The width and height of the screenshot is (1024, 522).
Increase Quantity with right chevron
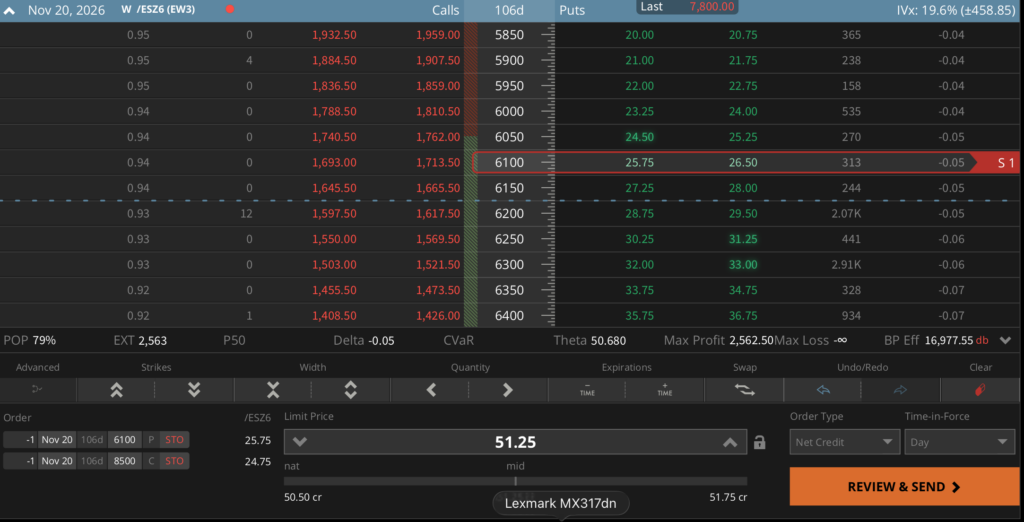[508, 390]
